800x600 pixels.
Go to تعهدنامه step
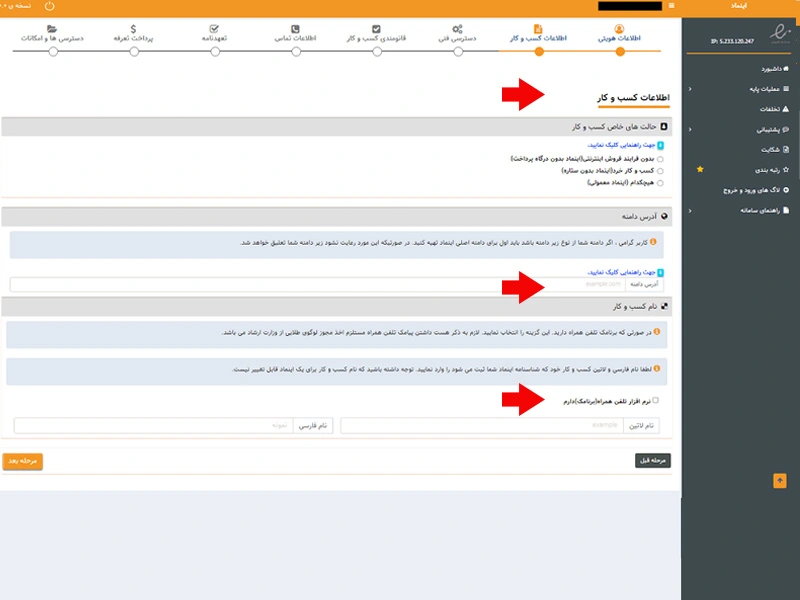(x=214, y=38)
